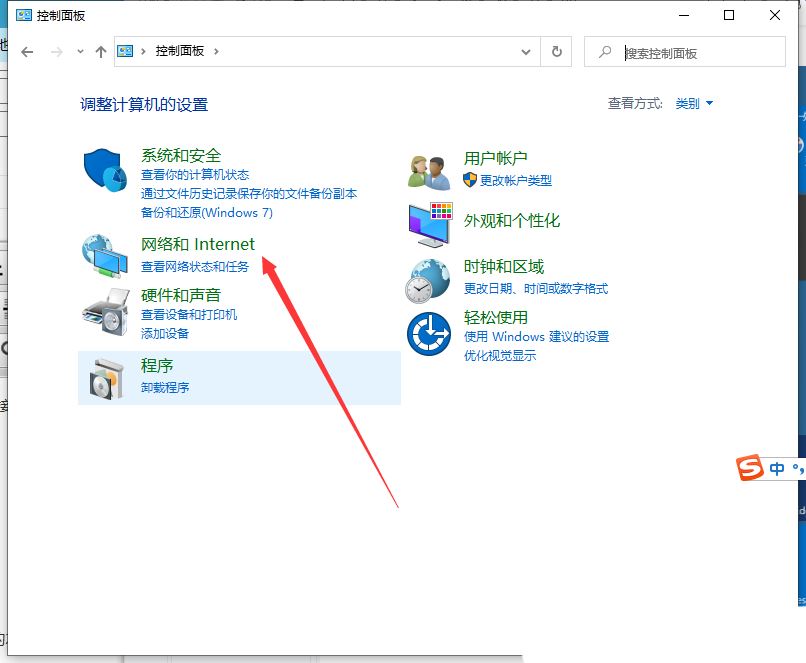
Task: Click the 外观和个性化 display icon
Action: coord(428,222)
